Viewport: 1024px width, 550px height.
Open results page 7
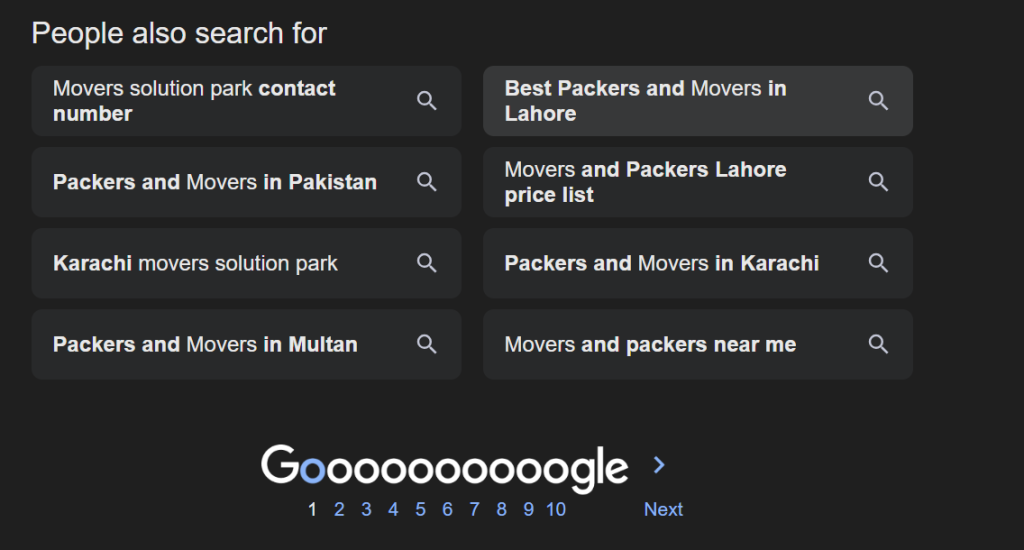[474, 510]
